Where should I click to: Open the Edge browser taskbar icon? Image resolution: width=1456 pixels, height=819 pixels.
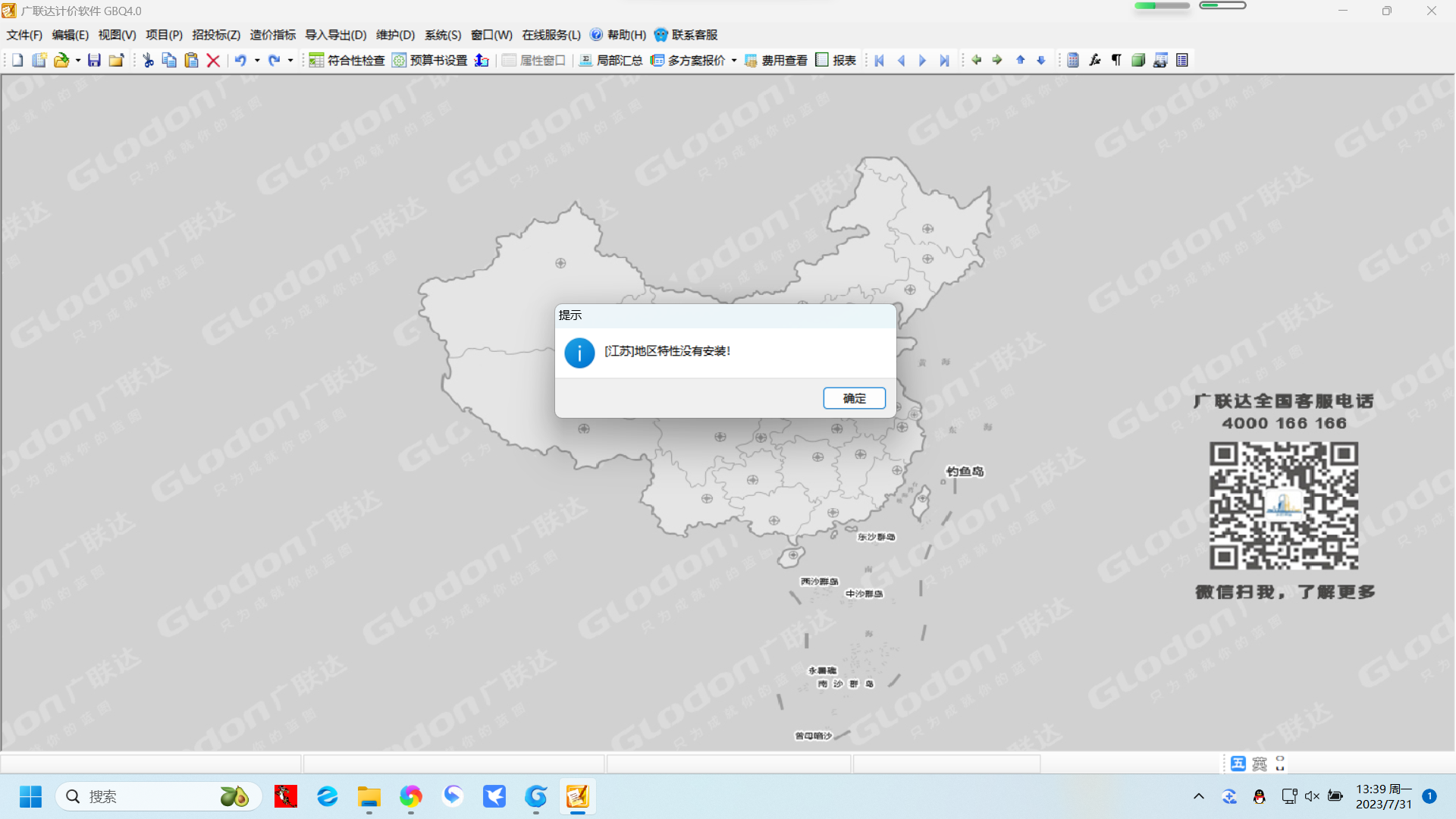pos(328,796)
